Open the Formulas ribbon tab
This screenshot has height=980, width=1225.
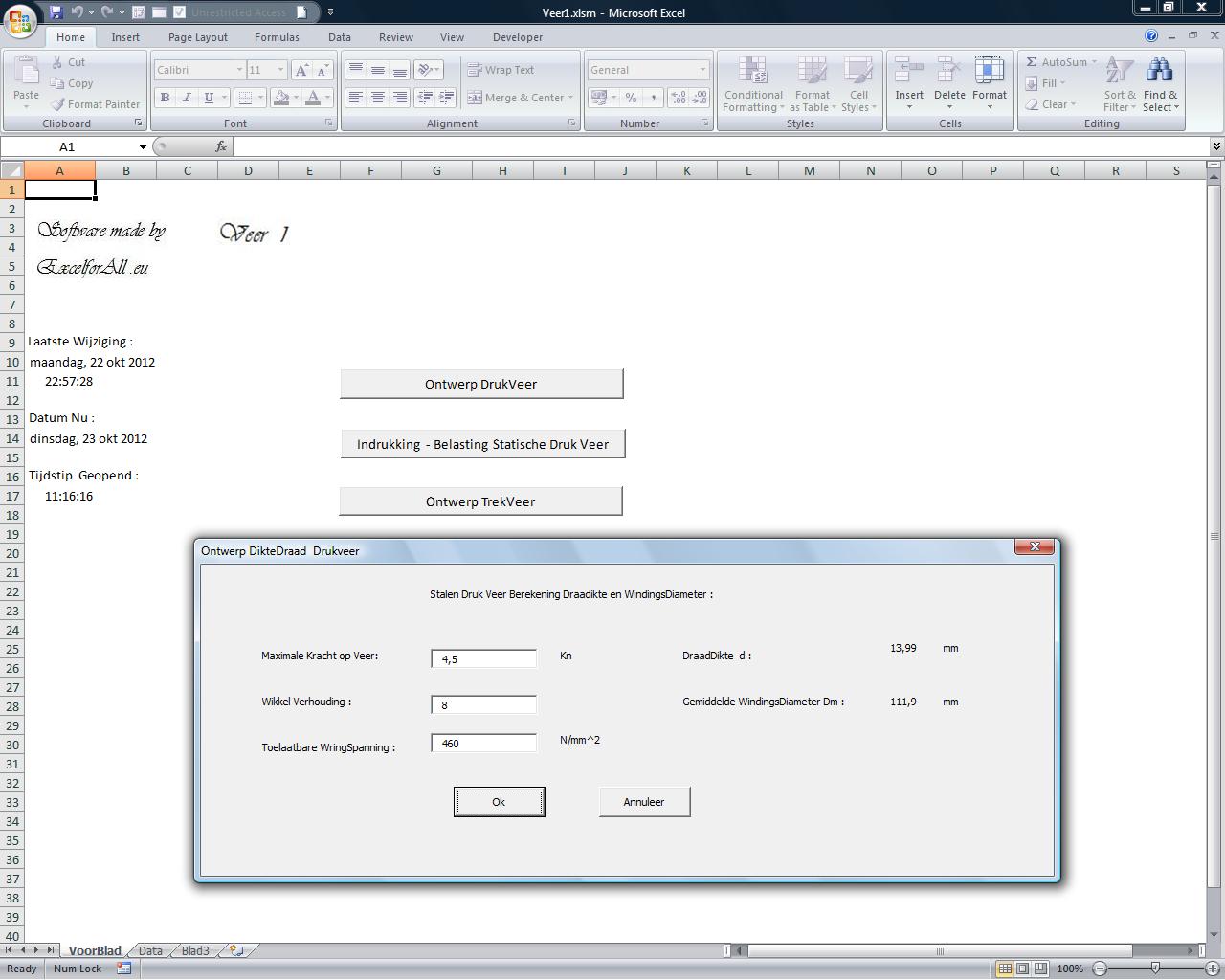(x=277, y=37)
